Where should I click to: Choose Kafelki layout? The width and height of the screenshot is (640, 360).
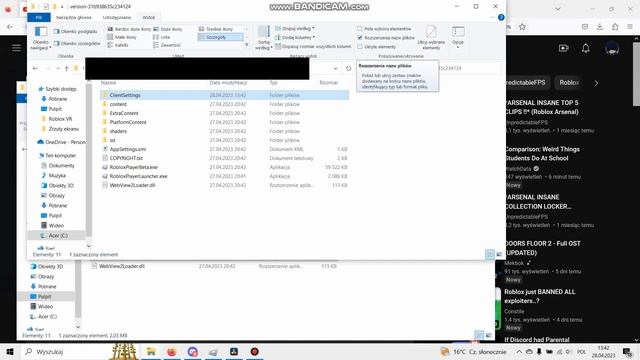(118, 45)
